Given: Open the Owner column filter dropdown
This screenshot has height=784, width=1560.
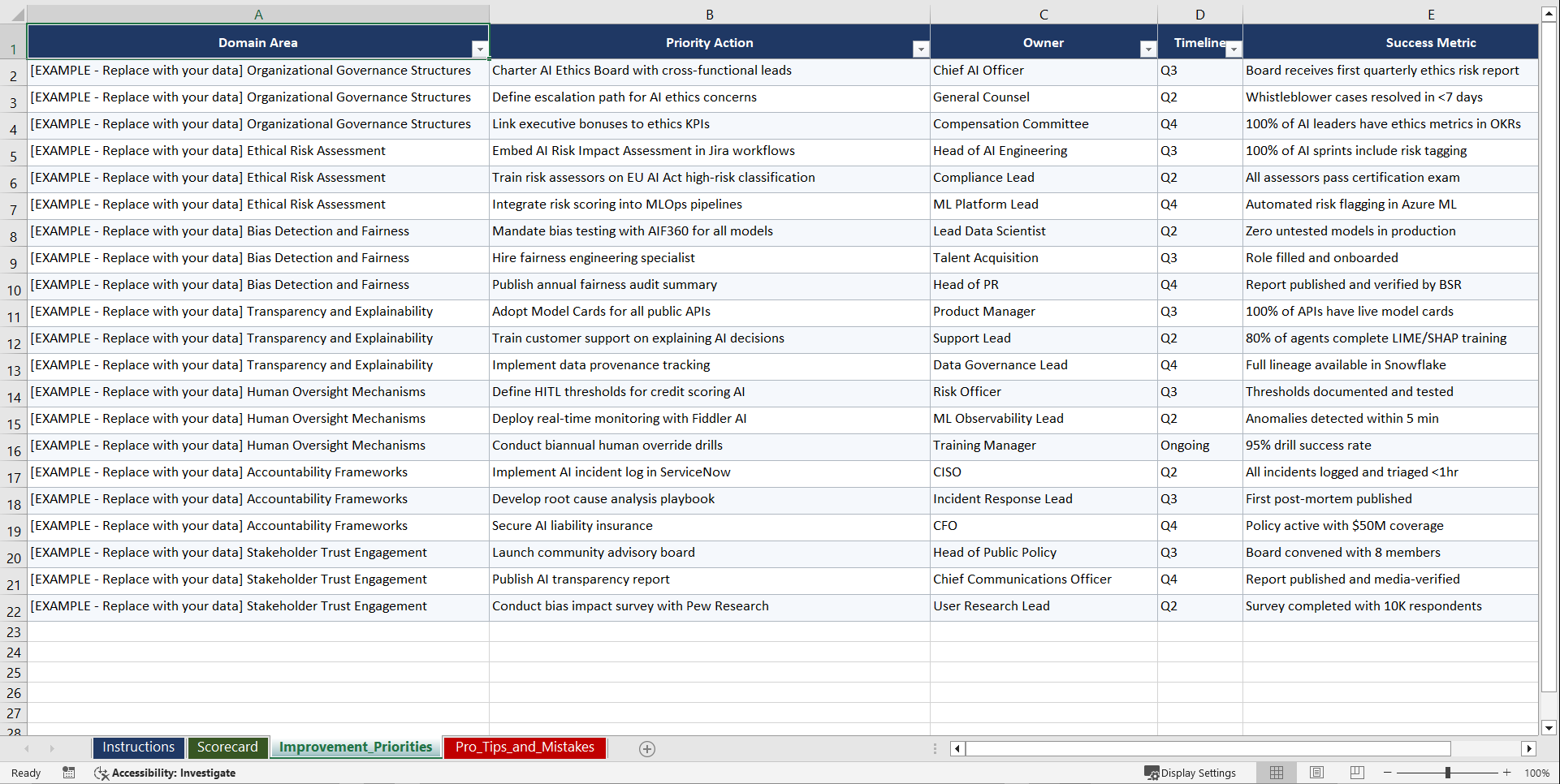Looking at the screenshot, I should pos(1147,49).
